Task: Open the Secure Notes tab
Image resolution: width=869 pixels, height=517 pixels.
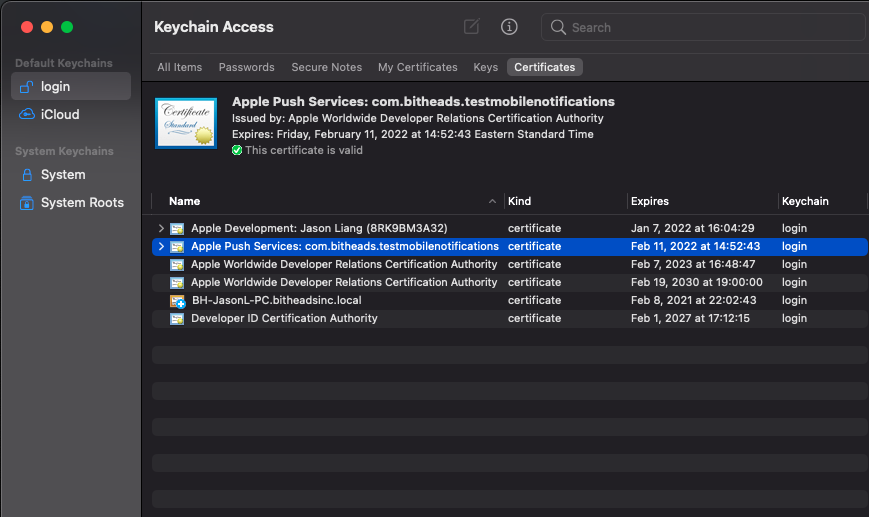Action: pyautogui.click(x=326, y=67)
